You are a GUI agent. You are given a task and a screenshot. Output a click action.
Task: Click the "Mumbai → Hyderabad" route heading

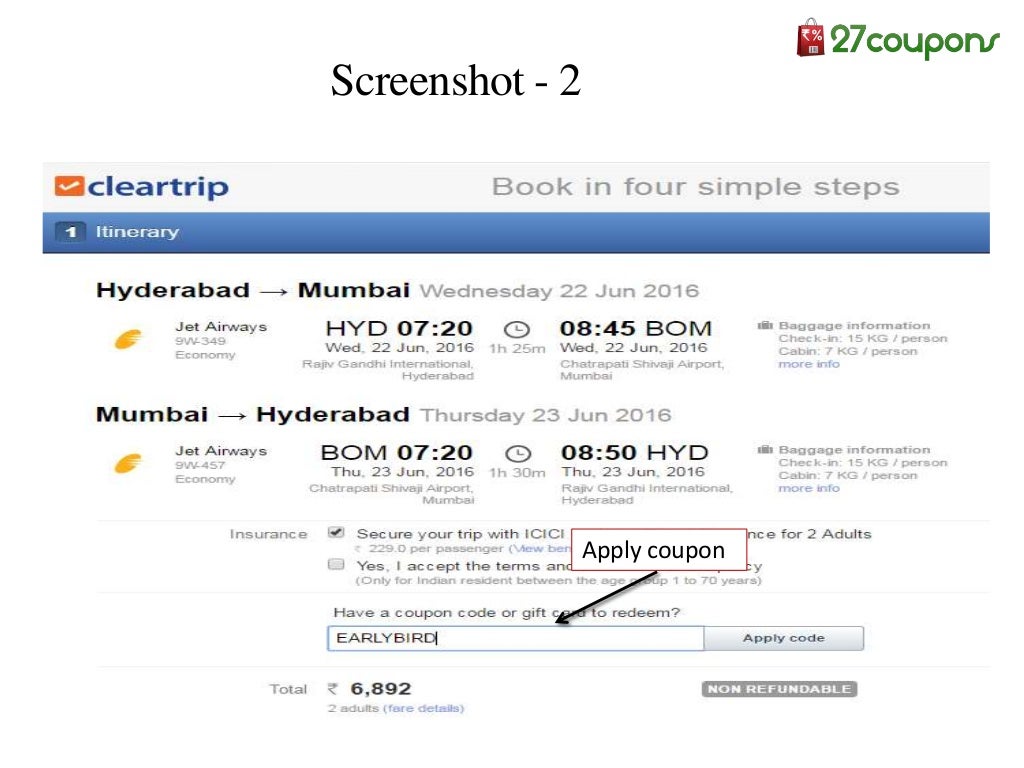coord(253,414)
